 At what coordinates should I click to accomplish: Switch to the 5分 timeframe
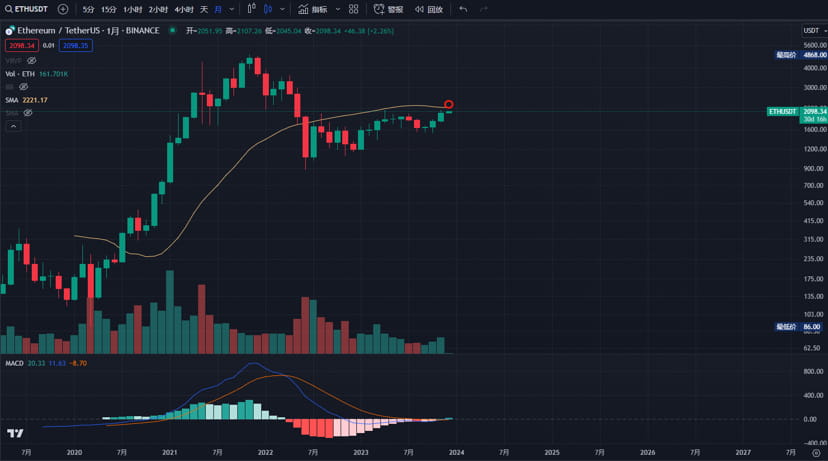click(88, 10)
